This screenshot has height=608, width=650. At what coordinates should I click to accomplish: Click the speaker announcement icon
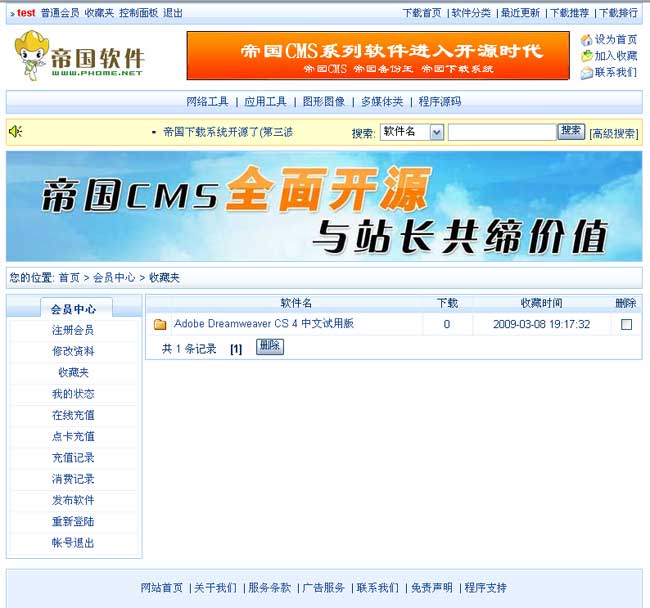16,132
